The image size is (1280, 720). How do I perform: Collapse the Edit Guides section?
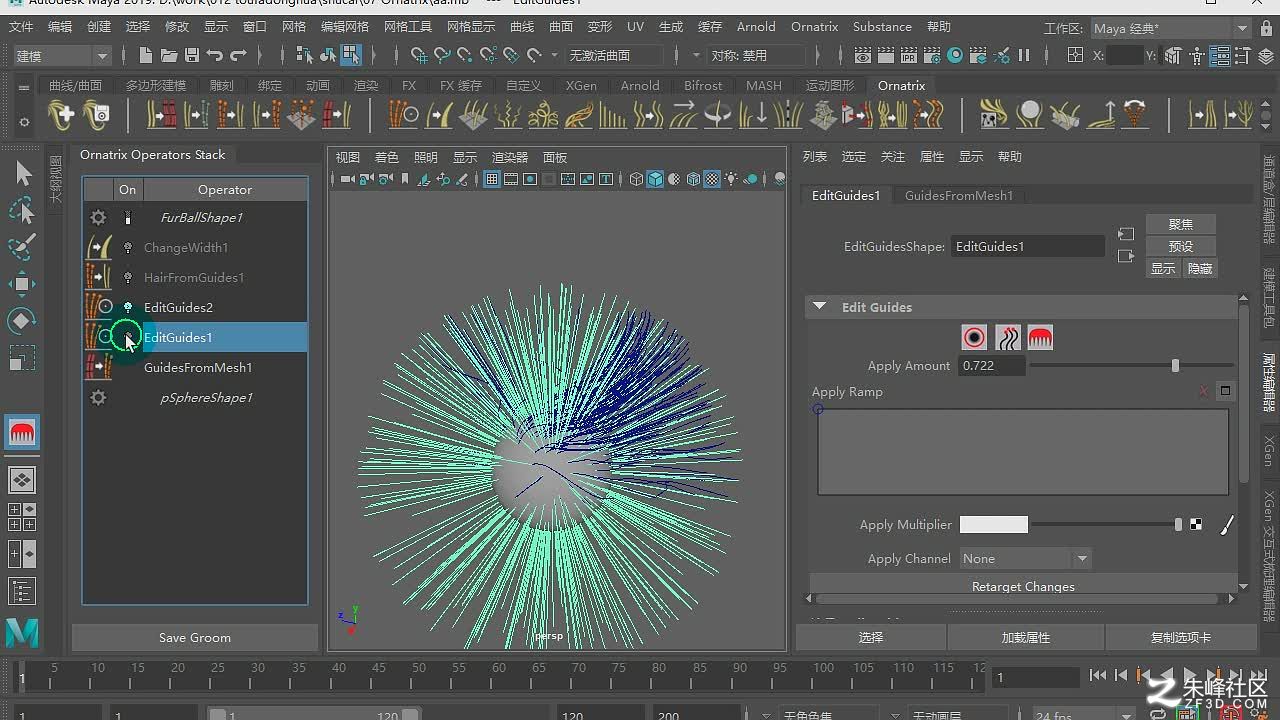tap(820, 307)
